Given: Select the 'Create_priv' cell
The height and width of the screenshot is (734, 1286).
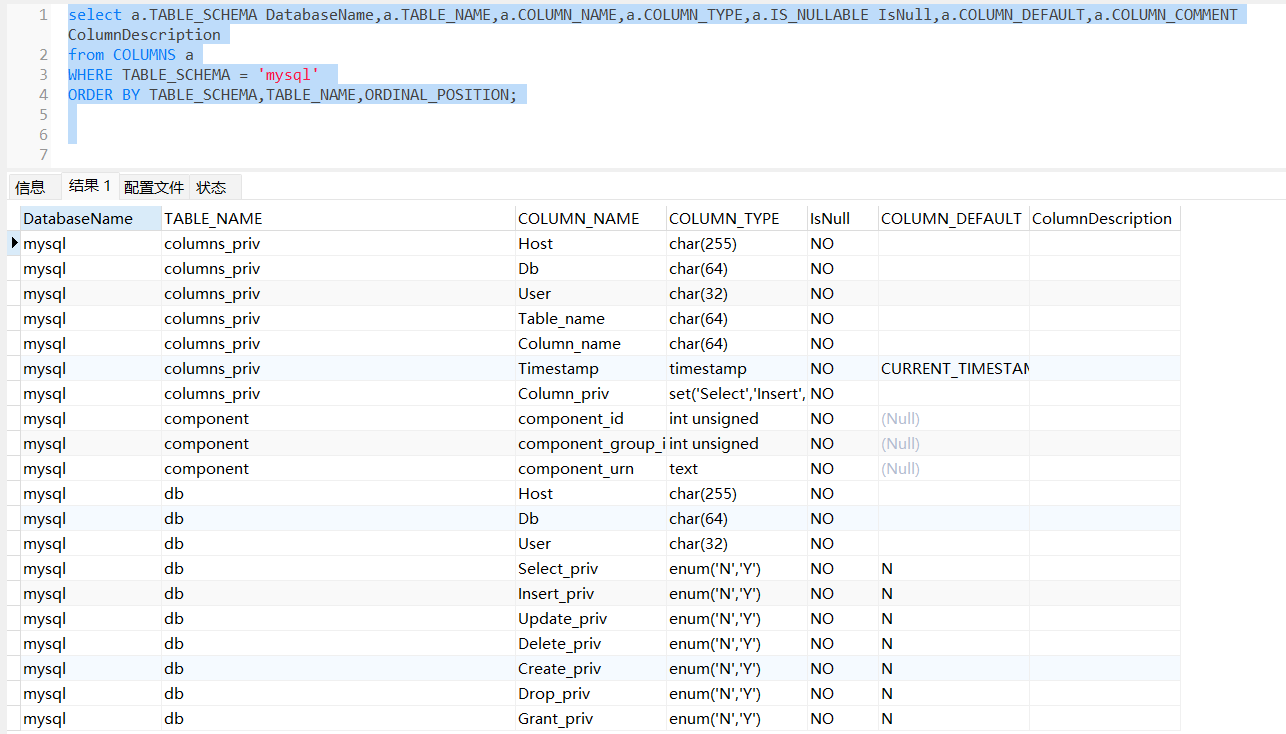Looking at the screenshot, I should pyautogui.click(x=591, y=668).
